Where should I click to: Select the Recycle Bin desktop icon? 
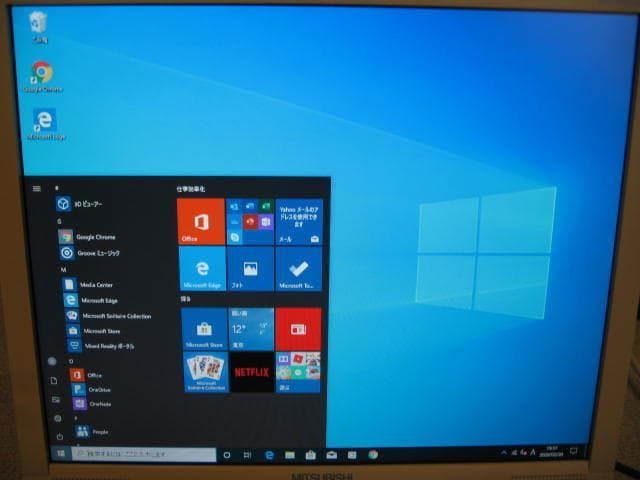click(39, 27)
